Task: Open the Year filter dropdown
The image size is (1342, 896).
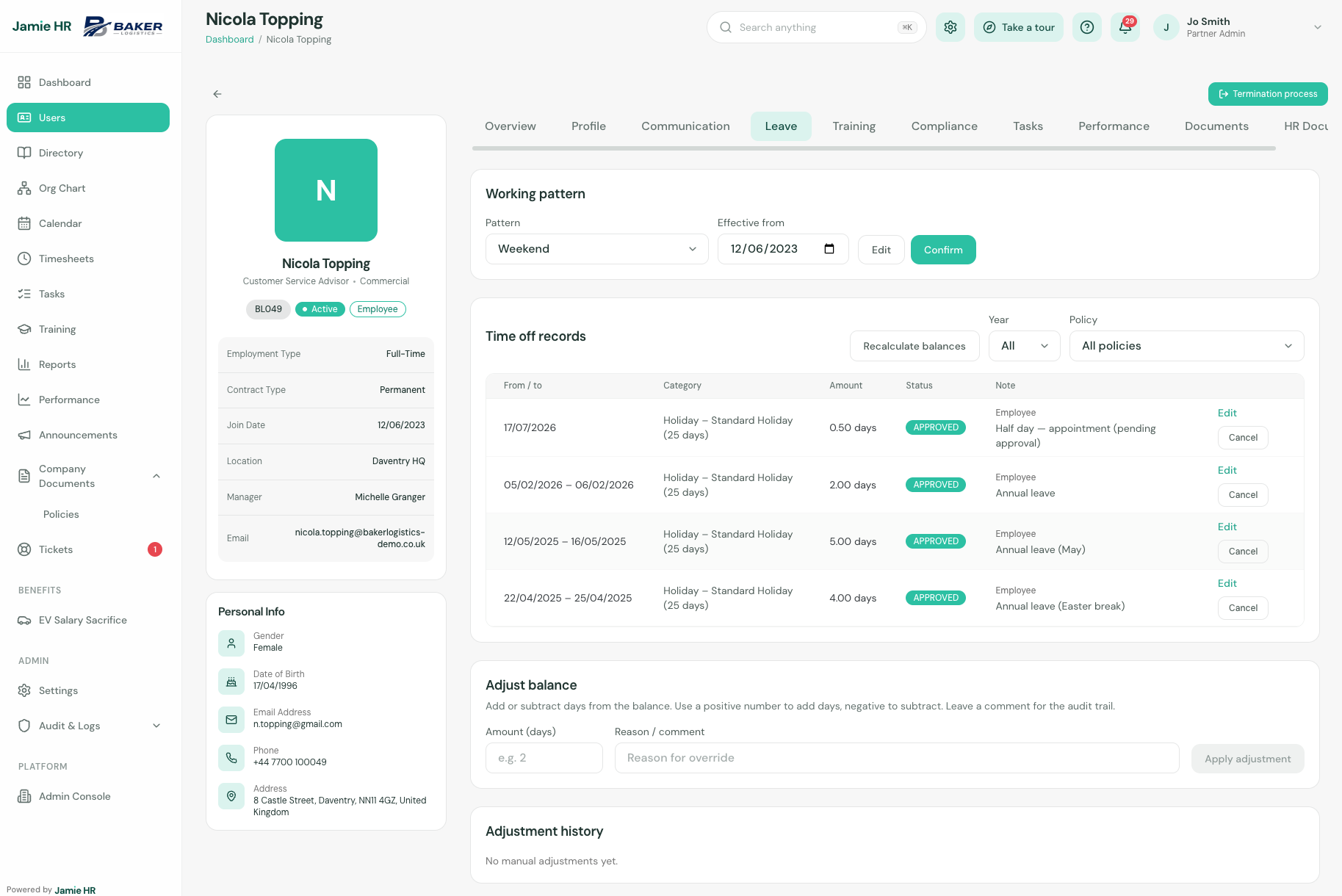Action: (x=1025, y=346)
